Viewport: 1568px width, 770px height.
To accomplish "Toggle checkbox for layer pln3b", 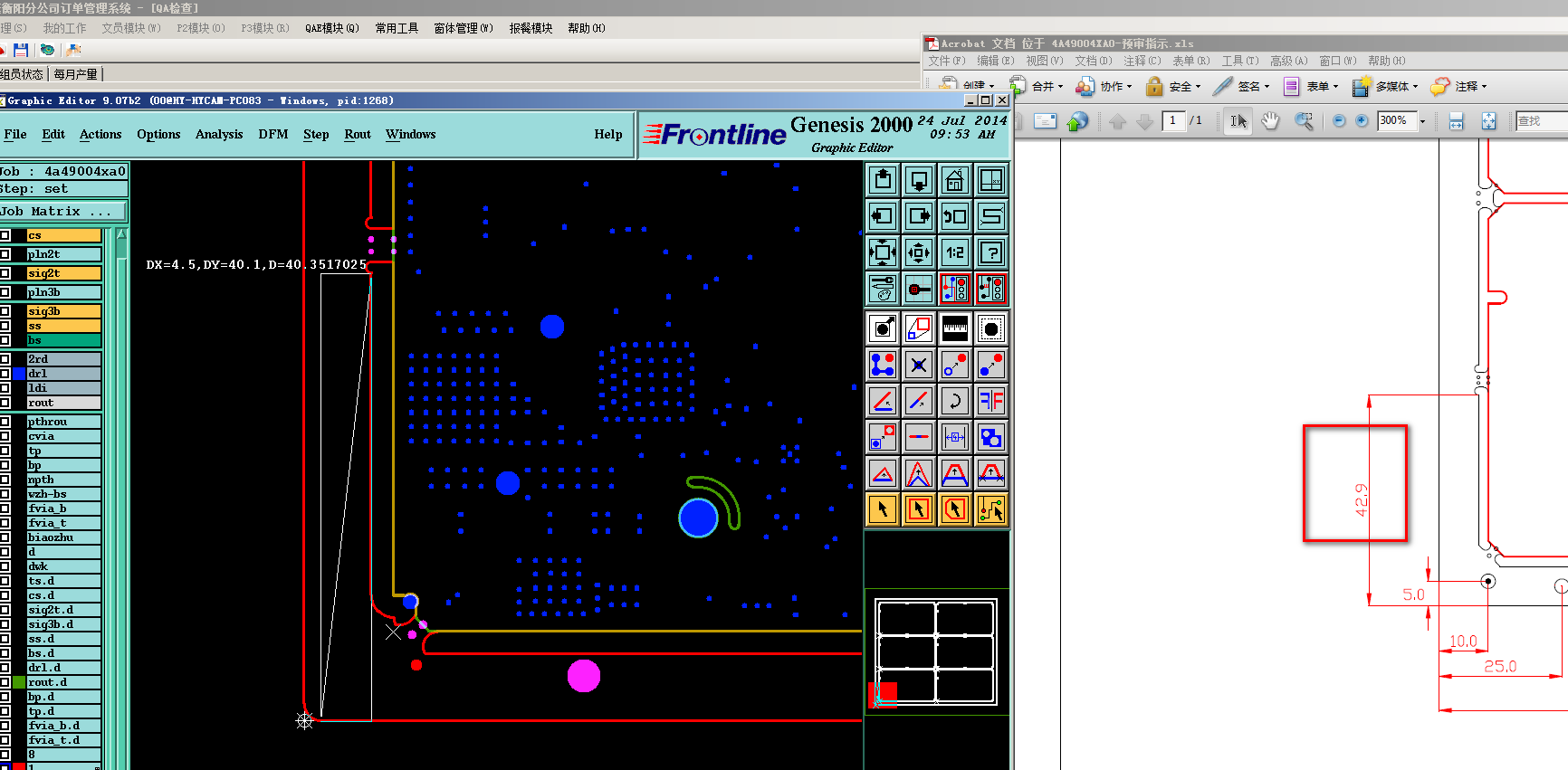I will tap(5, 292).
